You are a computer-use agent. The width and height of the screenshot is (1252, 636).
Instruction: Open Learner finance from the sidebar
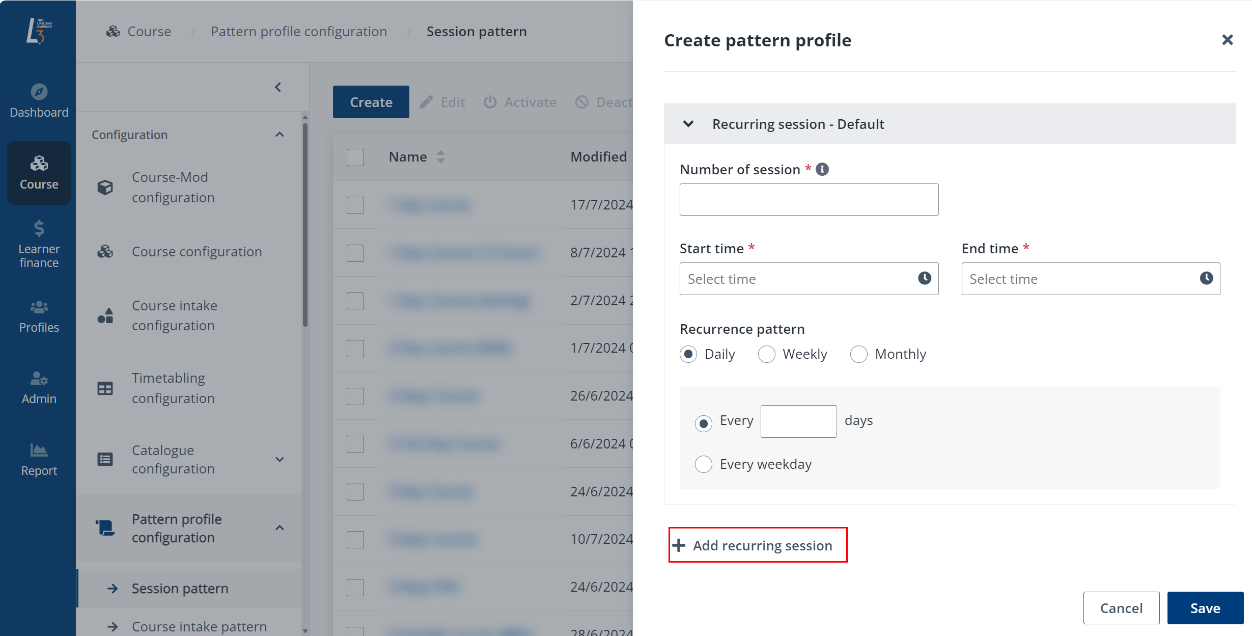click(x=38, y=245)
